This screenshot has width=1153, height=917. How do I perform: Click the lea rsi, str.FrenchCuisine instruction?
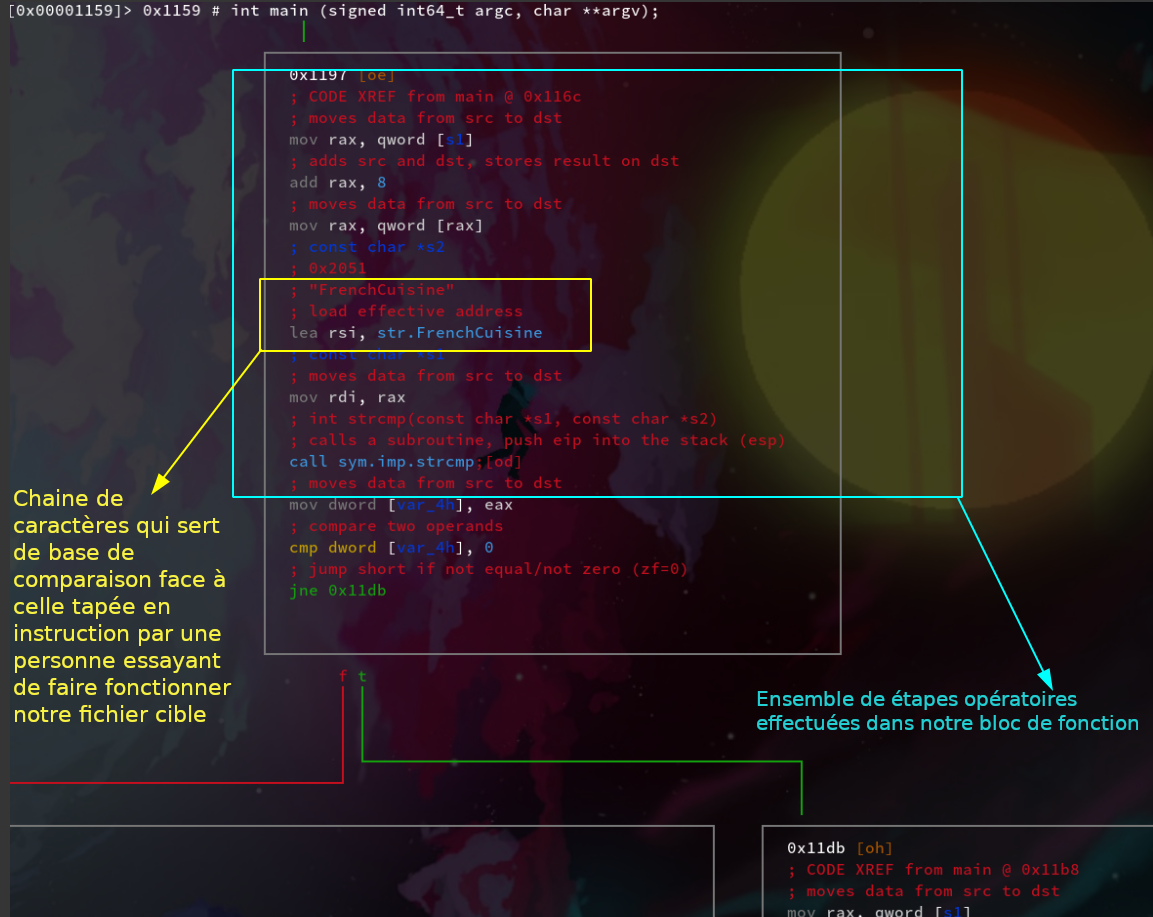pos(416,333)
